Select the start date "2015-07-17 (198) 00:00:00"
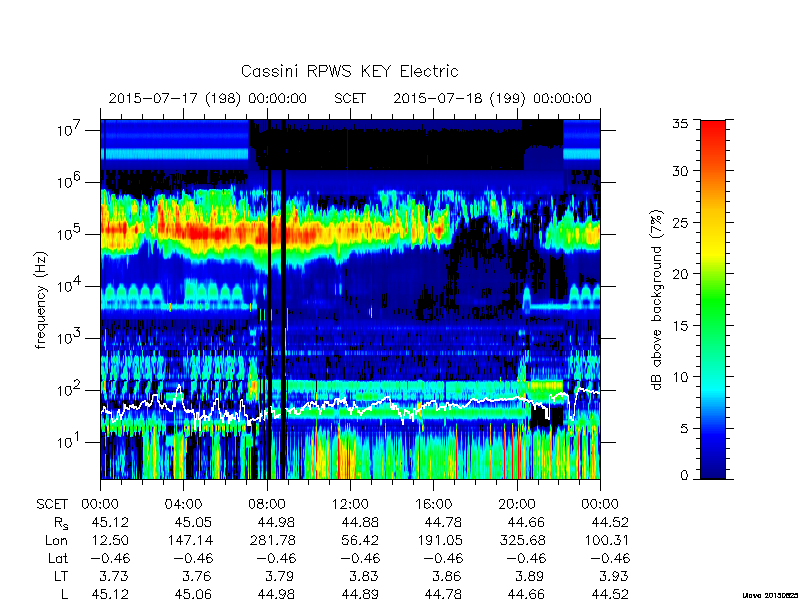 coord(208,98)
